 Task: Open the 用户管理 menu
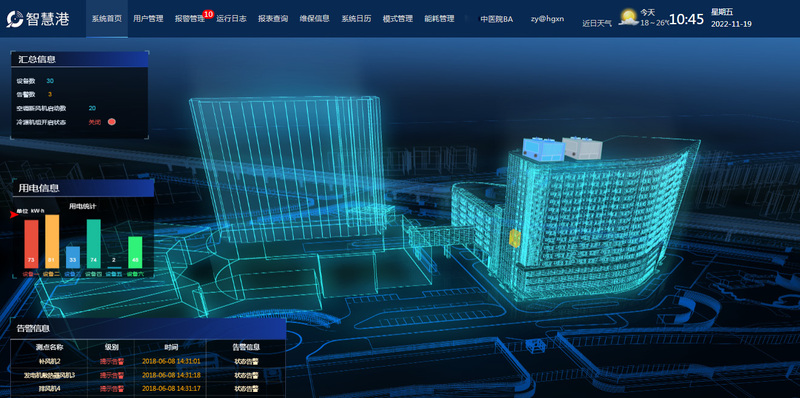[x=148, y=19]
